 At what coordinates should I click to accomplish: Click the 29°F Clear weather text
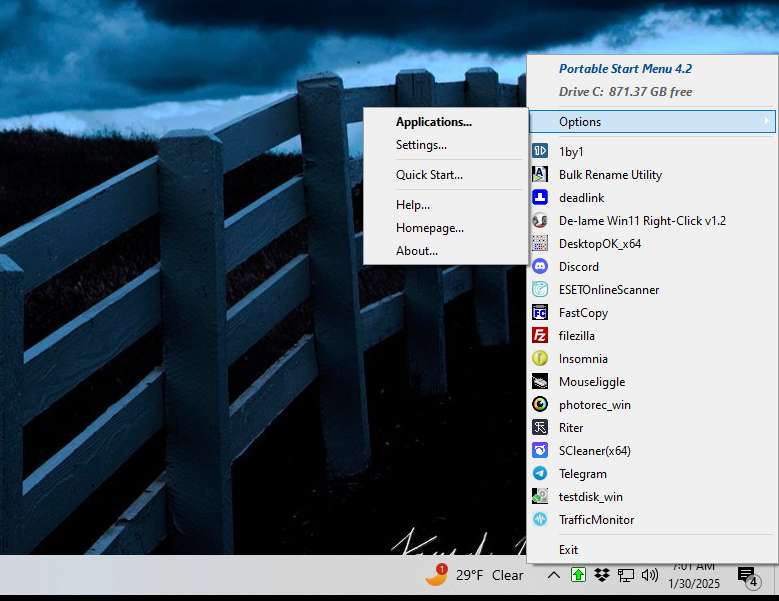(489, 575)
